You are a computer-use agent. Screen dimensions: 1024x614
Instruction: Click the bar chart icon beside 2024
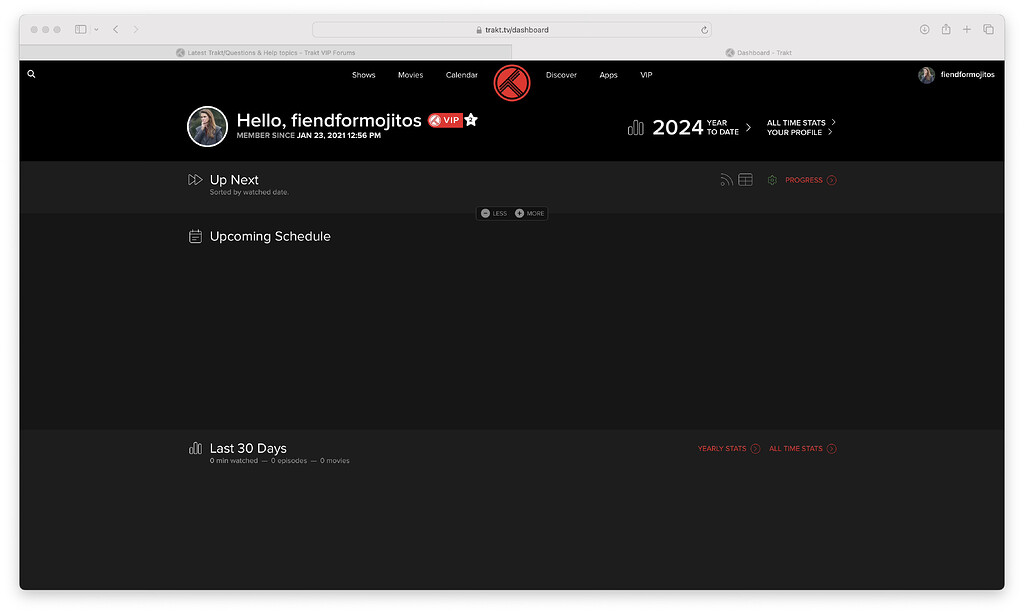[635, 127]
